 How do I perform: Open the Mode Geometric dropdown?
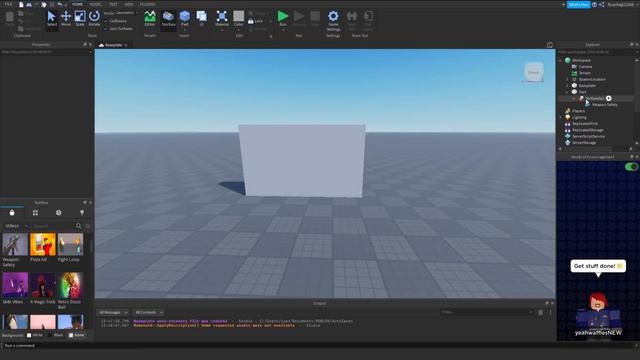[126, 13]
